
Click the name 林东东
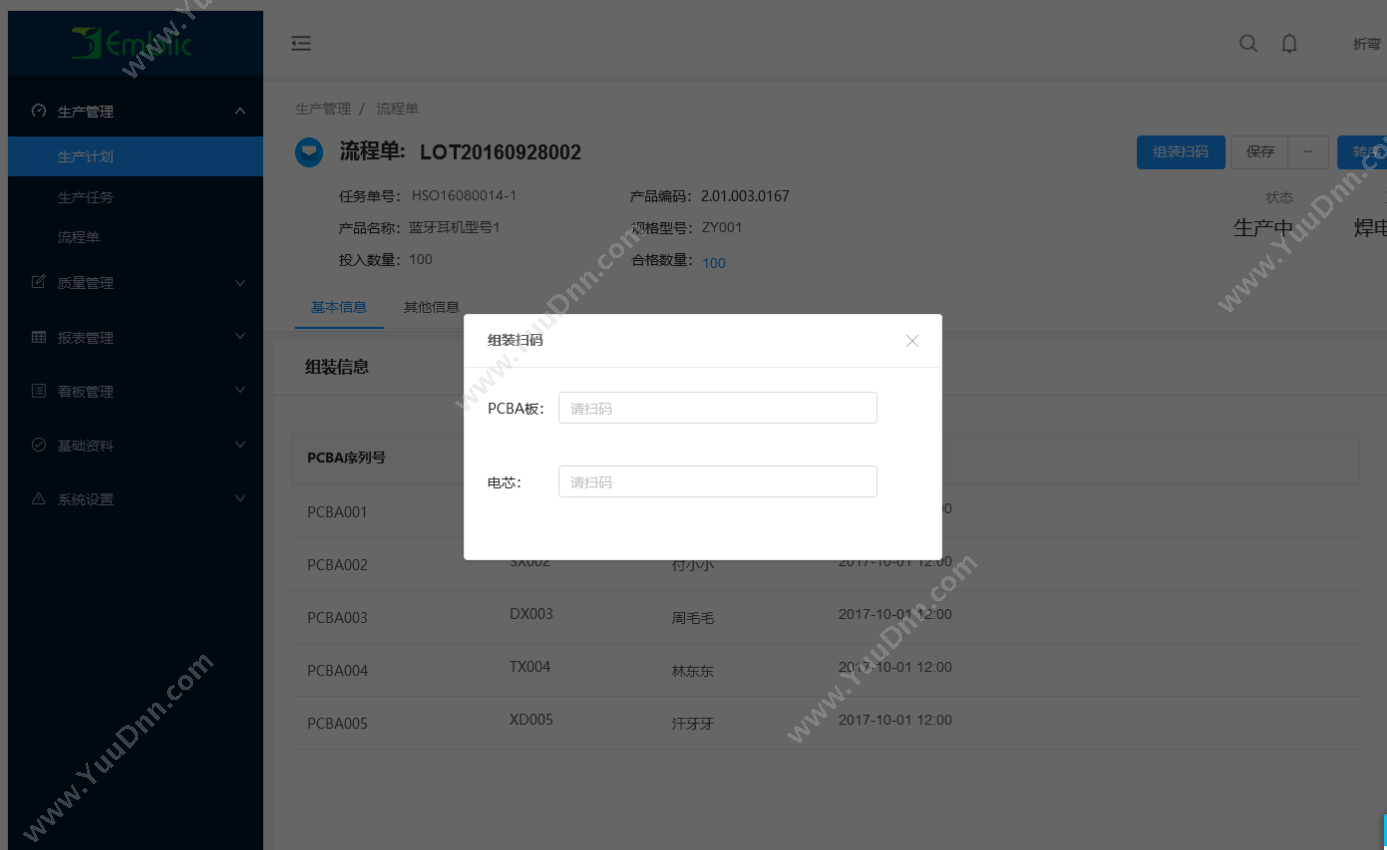pyautogui.click(x=693, y=672)
